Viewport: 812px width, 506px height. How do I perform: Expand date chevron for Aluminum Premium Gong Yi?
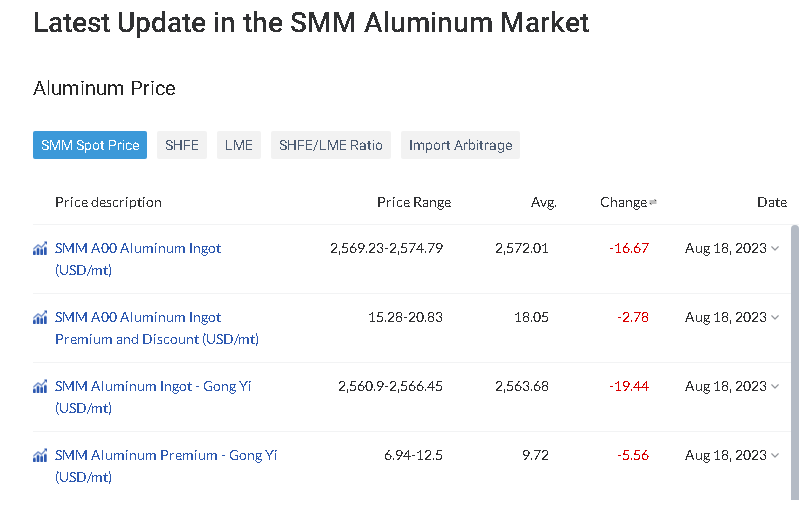click(775, 456)
